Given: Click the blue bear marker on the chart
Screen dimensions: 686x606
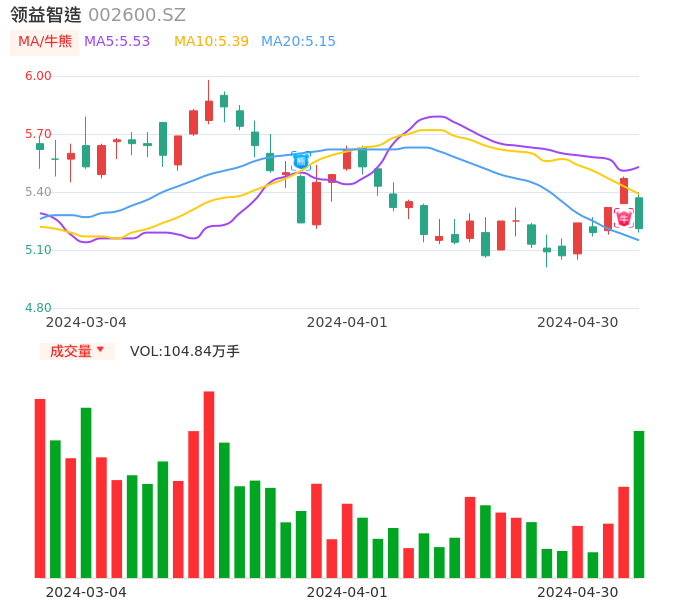Looking at the screenshot, I should pos(301,160).
